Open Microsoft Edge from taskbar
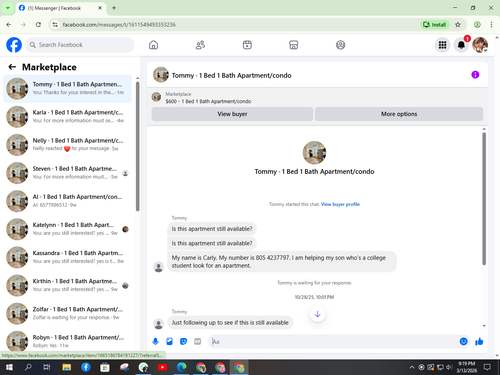500x375 pixels. [182, 367]
